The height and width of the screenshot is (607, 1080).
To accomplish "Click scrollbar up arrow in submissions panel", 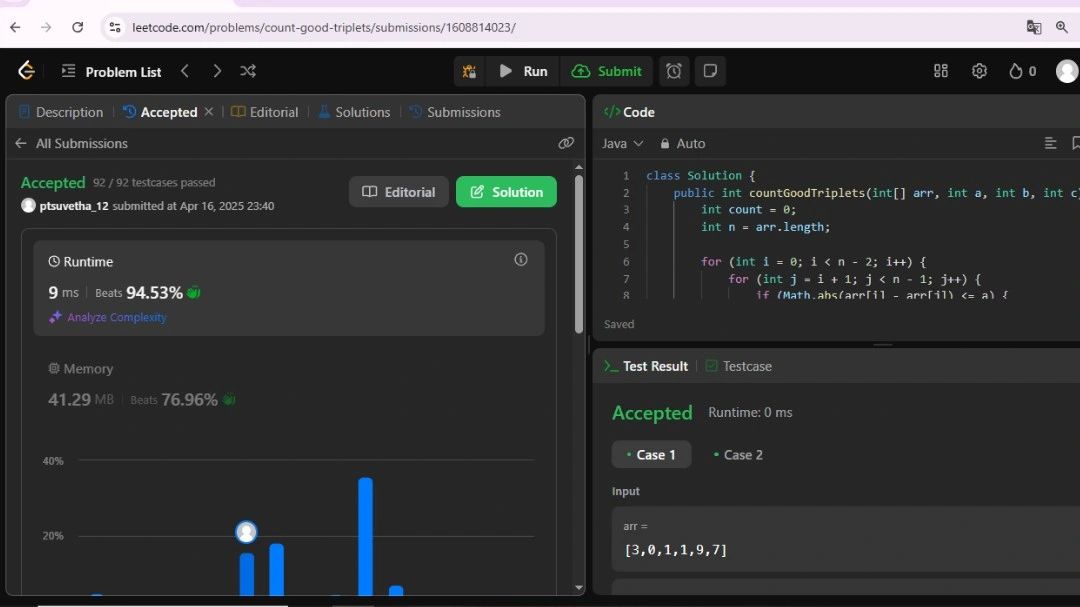I will point(579,167).
